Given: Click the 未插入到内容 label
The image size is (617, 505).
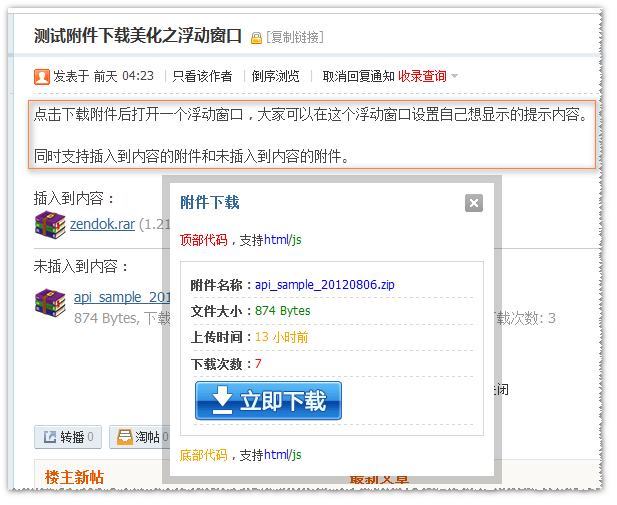Looking at the screenshot, I should tap(81, 266).
